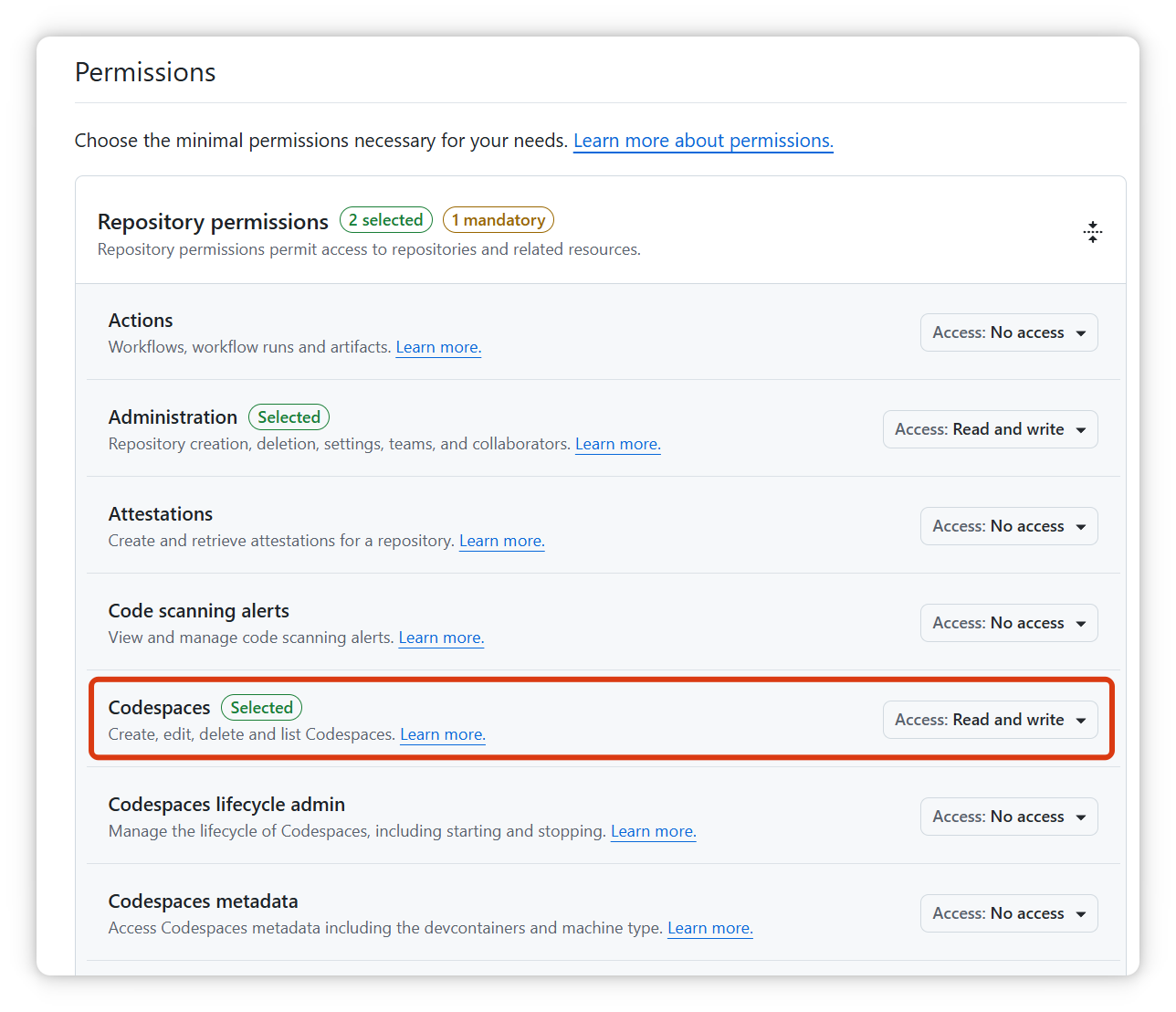Open Administration Learn more link
This screenshot has height=1012, width=1176.
tap(617, 444)
